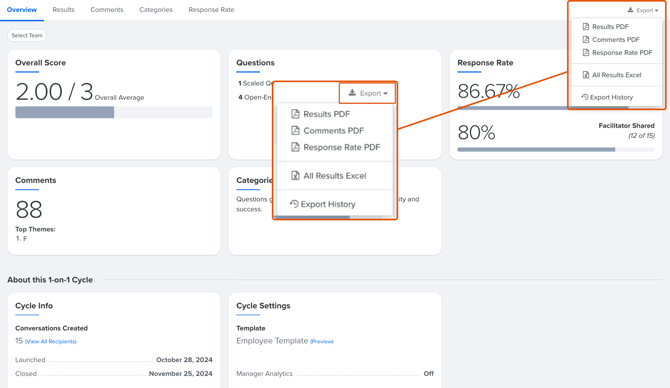Expand the enlarged Export dropdown caret
Viewport: 670px width, 388px height.
click(x=385, y=94)
